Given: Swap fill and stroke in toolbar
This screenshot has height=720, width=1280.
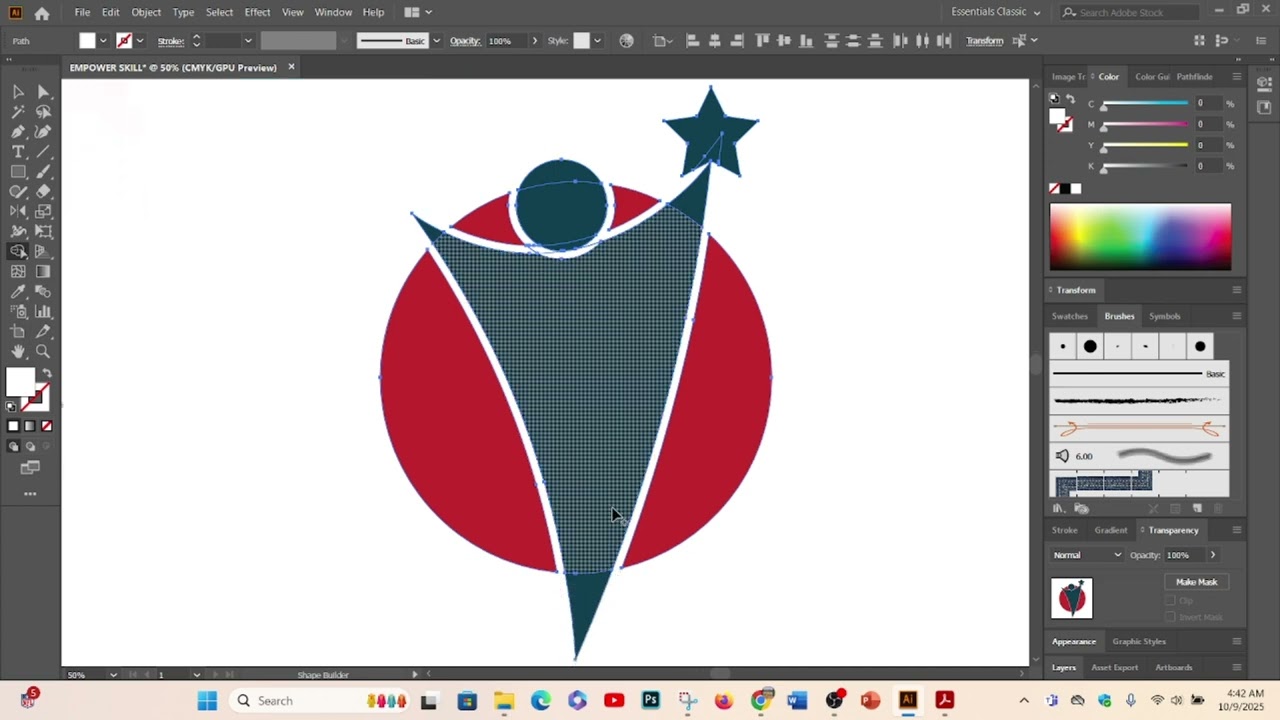Looking at the screenshot, I should 46,374.
